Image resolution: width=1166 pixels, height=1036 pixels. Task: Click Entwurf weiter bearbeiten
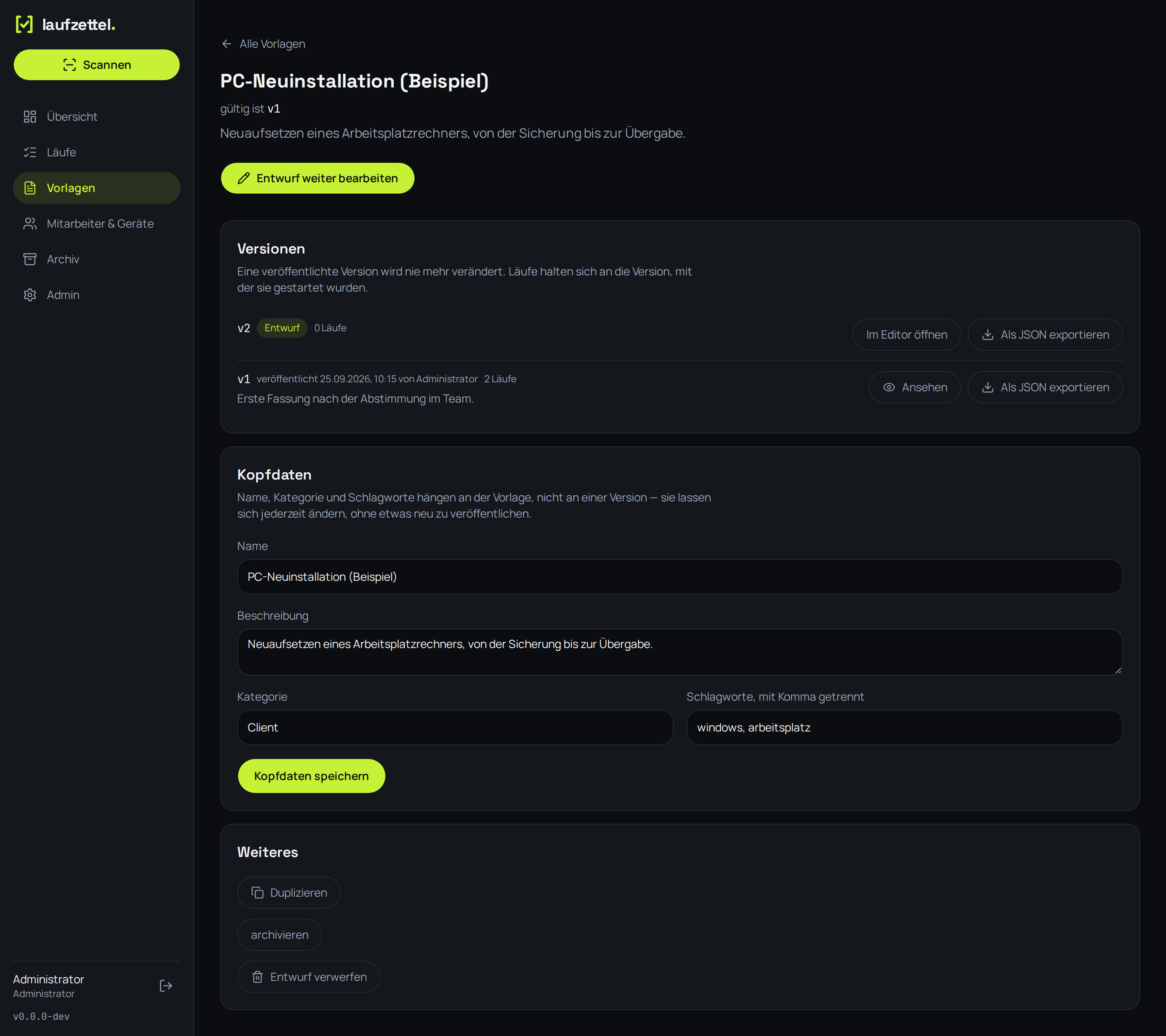pyautogui.click(x=318, y=178)
